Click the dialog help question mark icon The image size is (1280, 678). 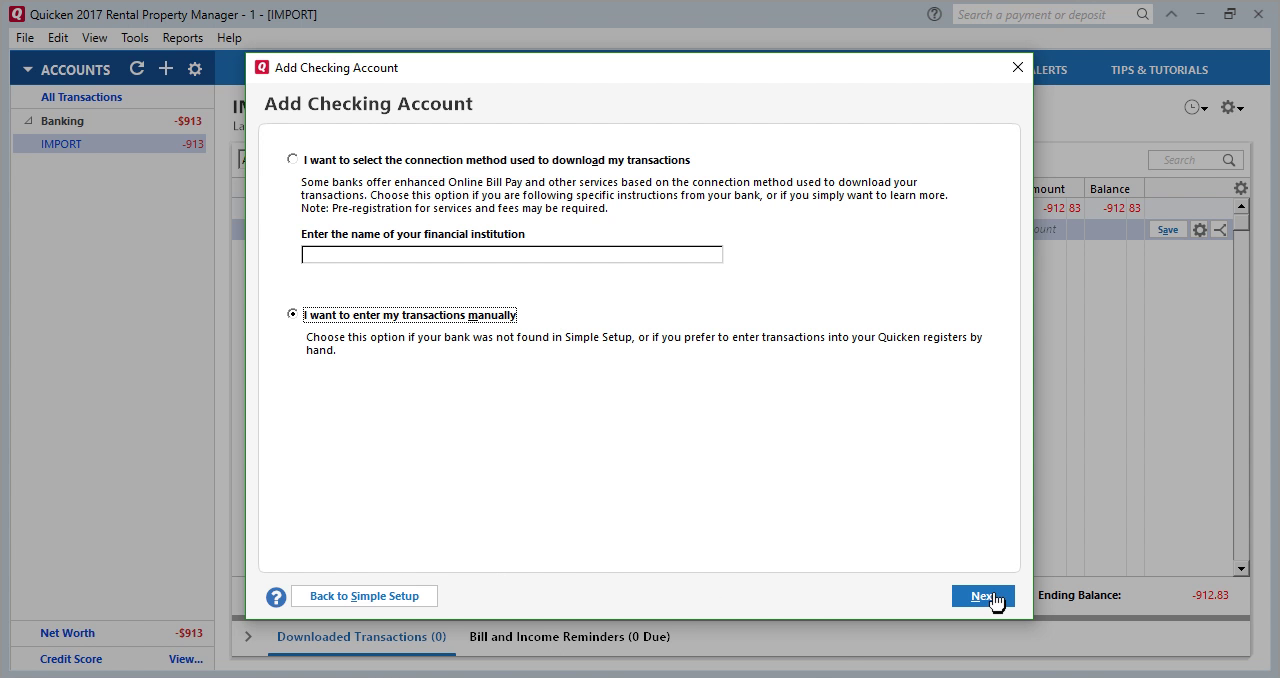click(x=276, y=597)
